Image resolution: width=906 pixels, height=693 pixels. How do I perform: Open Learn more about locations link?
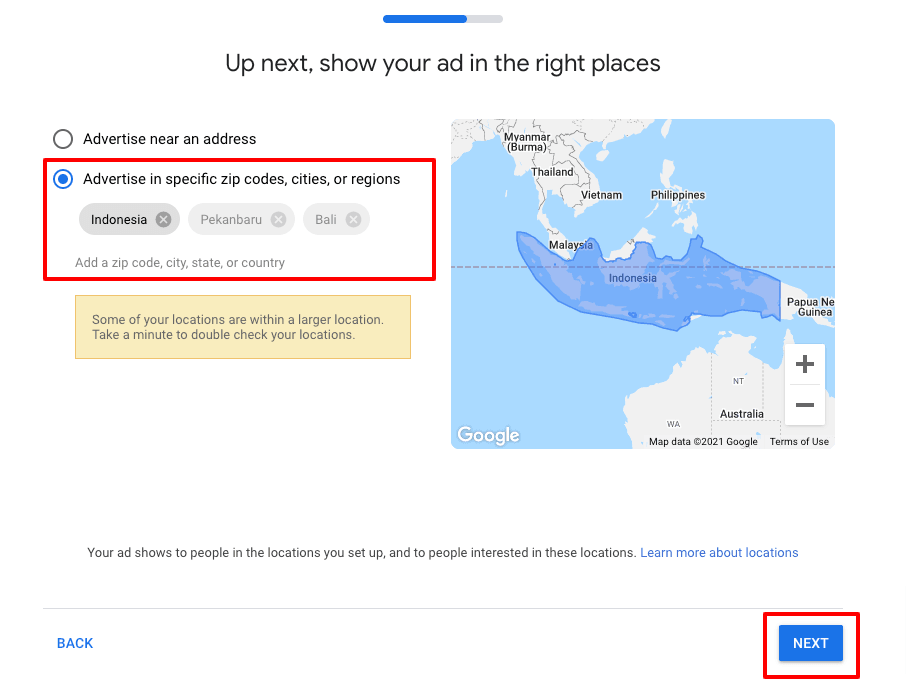tap(719, 553)
